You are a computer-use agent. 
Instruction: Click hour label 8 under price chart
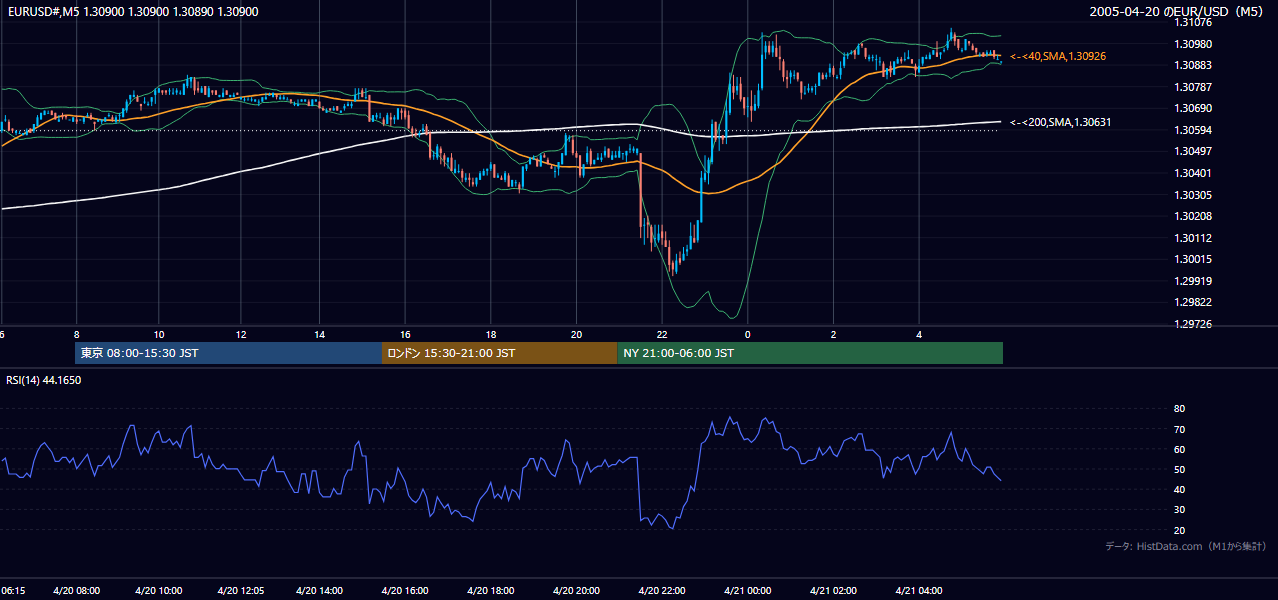click(x=76, y=334)
